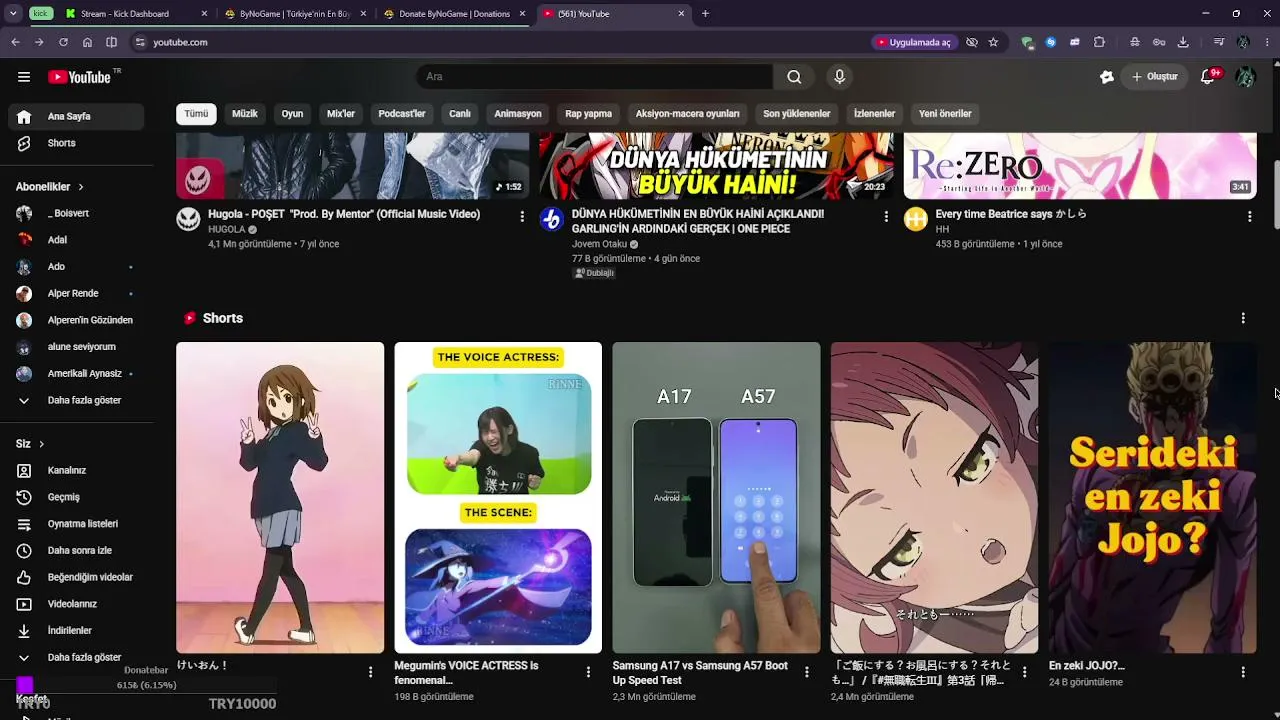Open the Siz section chevron

(41, 444)
